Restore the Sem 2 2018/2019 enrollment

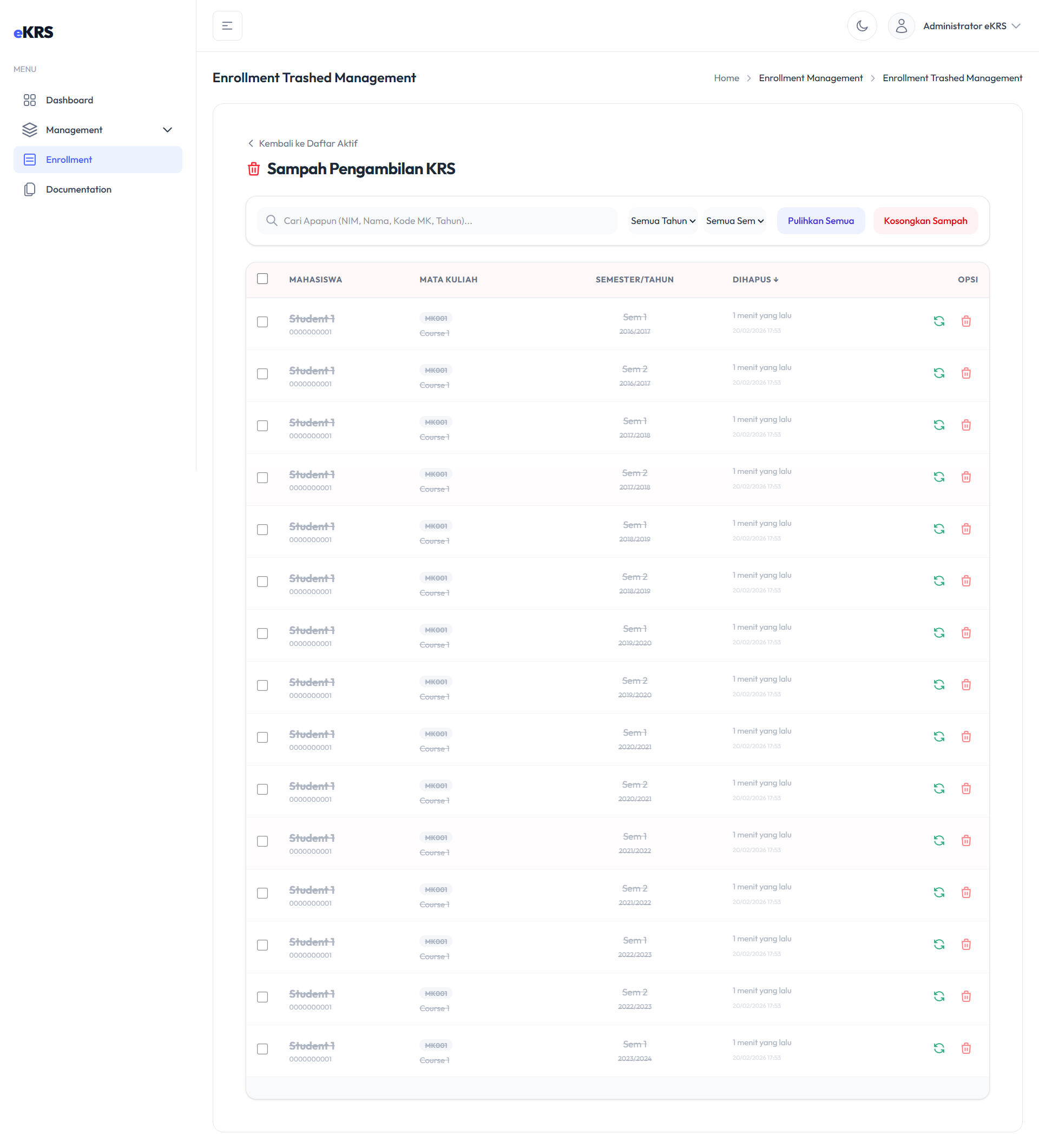coord(939,581)
